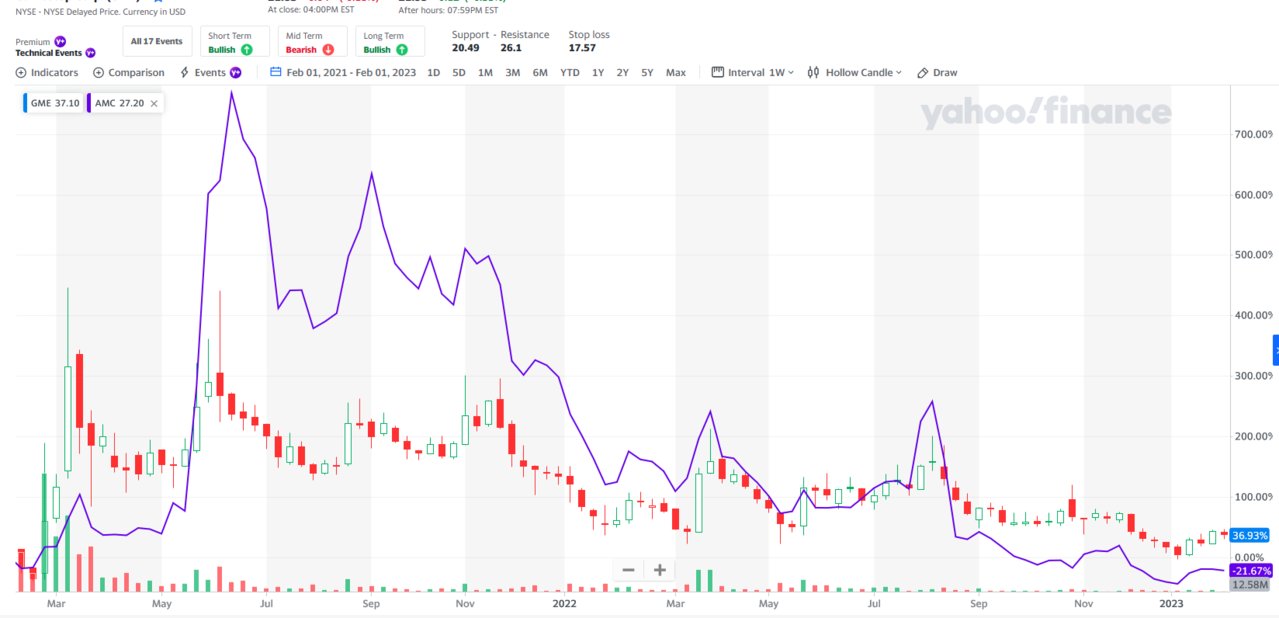
Task: Select the 2Y time range
Action: tap(623, 73)
